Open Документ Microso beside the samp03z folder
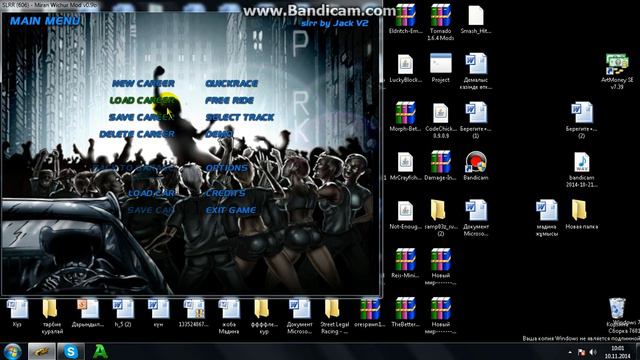 [x=476, y=211]
